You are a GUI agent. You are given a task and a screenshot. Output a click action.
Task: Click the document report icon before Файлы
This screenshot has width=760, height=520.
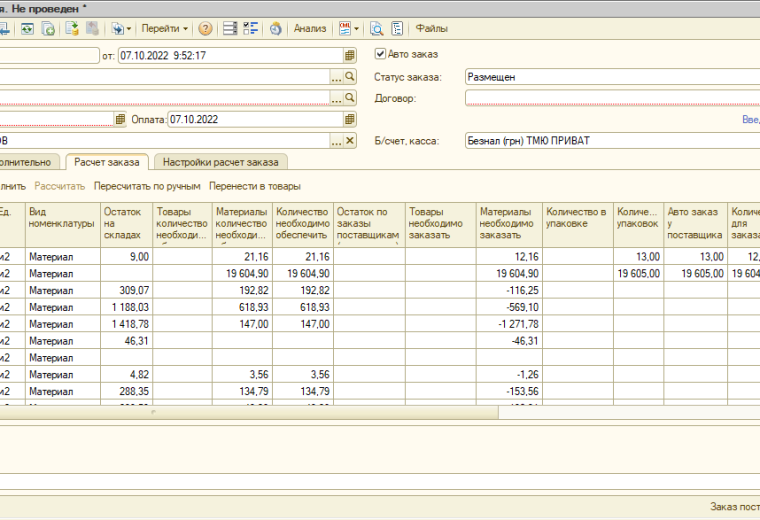click(398, 29)
